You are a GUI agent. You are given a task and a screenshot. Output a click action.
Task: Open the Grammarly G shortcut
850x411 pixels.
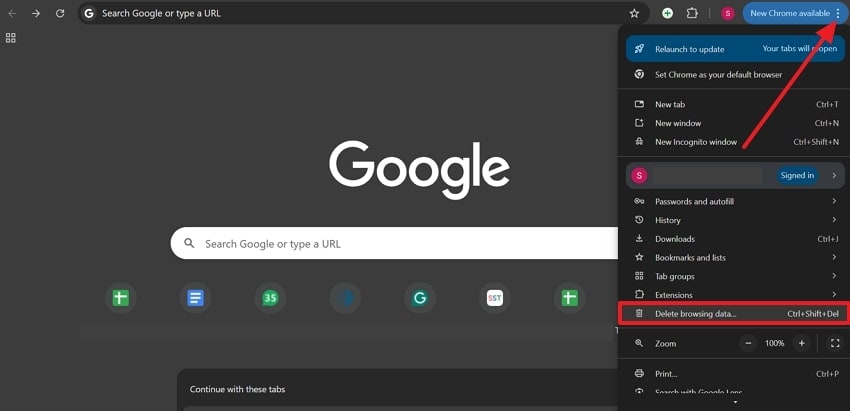[x=420, y=298]
